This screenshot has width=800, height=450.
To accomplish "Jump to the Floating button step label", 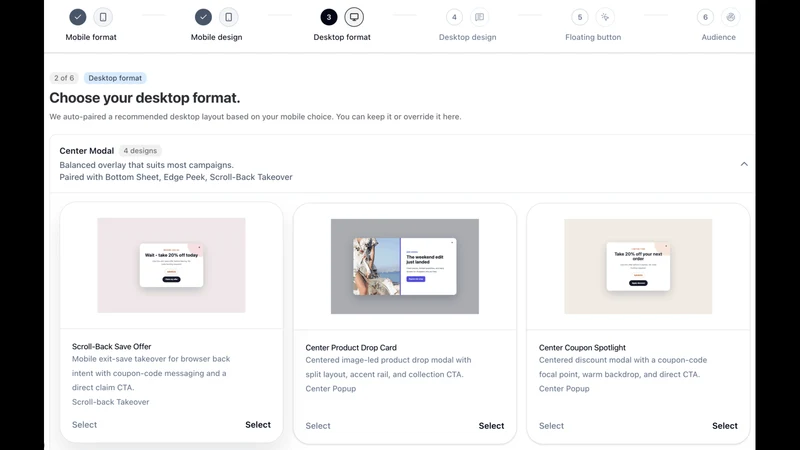I will [593, 37].
